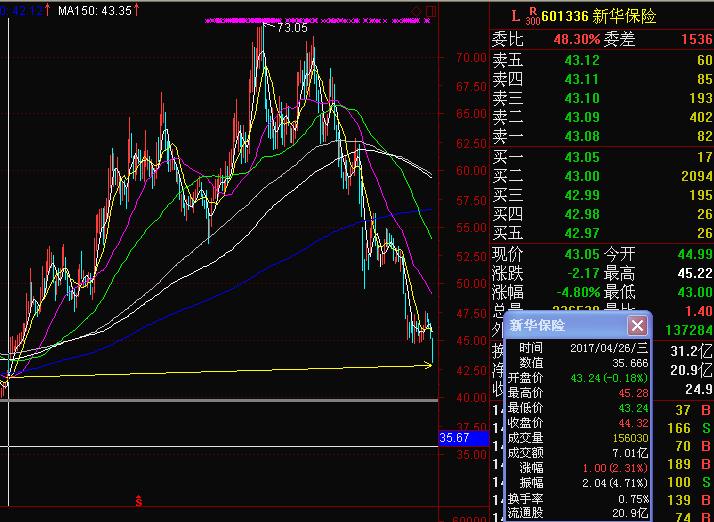
Task: Click the red S marker at chart bottom
Action: coord(139,499)
